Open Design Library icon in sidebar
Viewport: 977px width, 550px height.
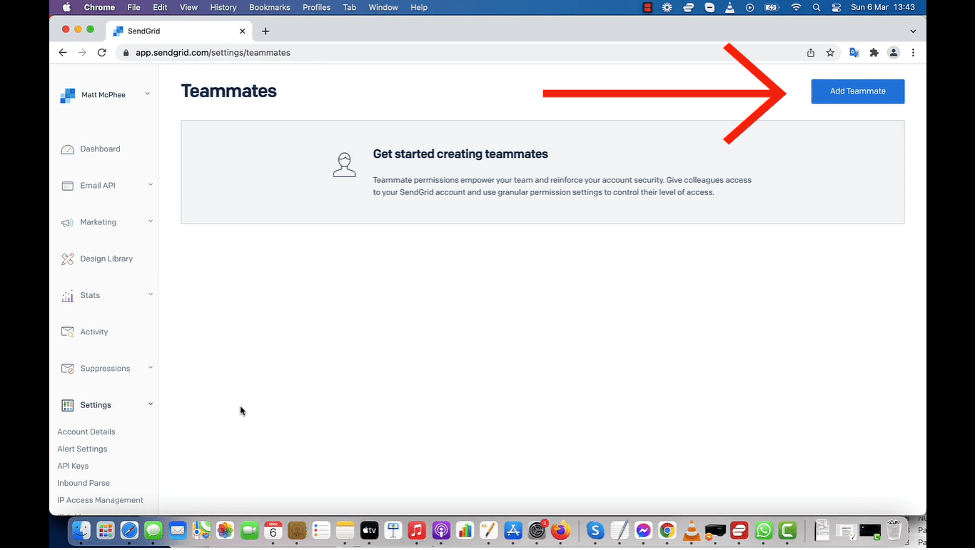pos(67,259)
